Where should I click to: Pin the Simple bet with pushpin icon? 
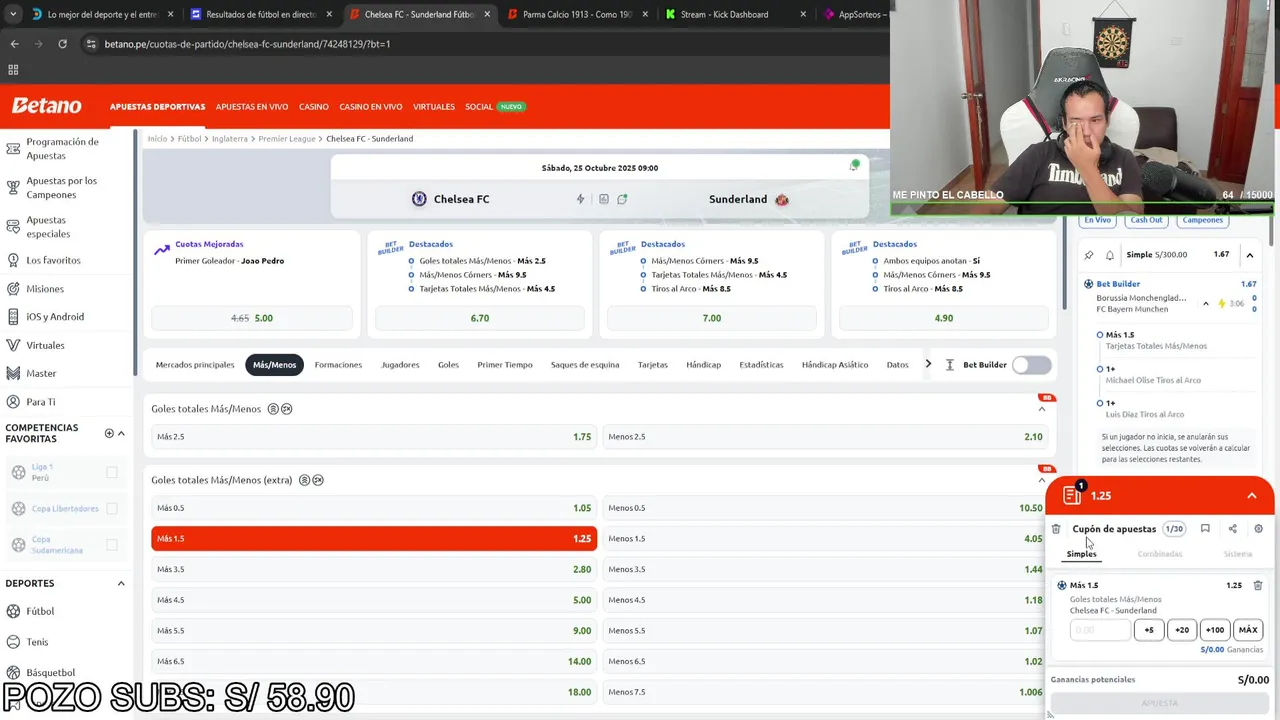click(x=1089, y=255)
